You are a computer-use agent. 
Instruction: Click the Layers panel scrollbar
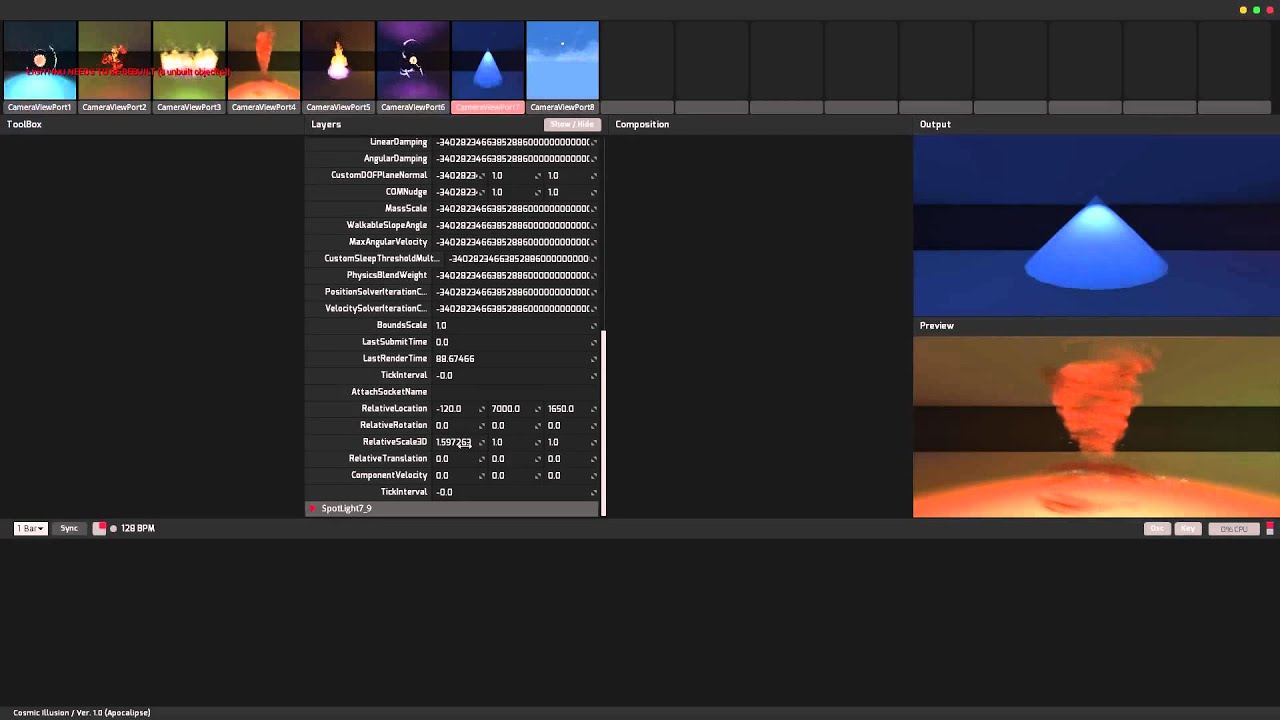[603, 423]
